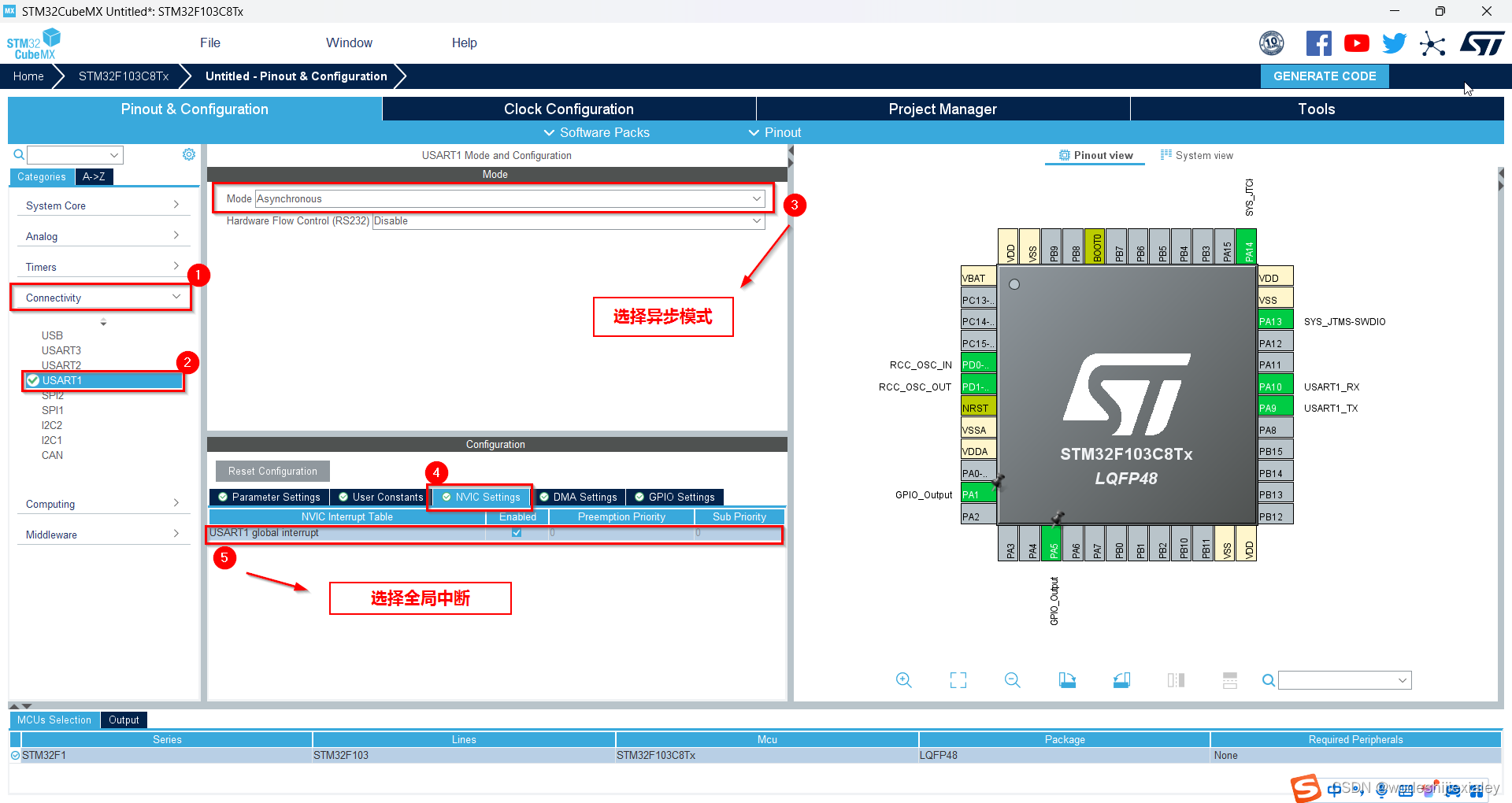Screen dimensions: 1512x803
Task: Open the GPIO Settings tab
Action: (675, 497)
